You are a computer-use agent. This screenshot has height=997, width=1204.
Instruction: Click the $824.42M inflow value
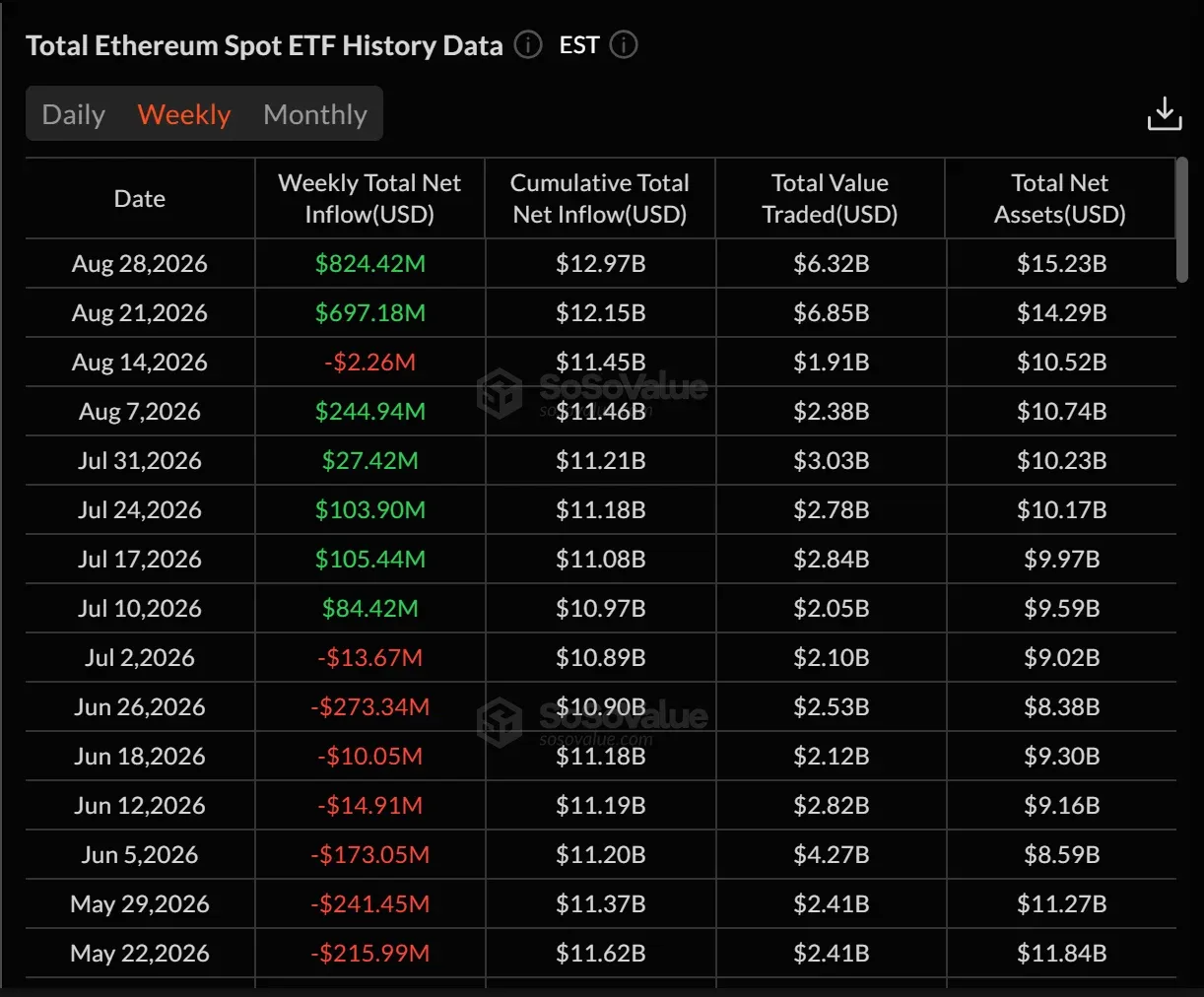370,264
